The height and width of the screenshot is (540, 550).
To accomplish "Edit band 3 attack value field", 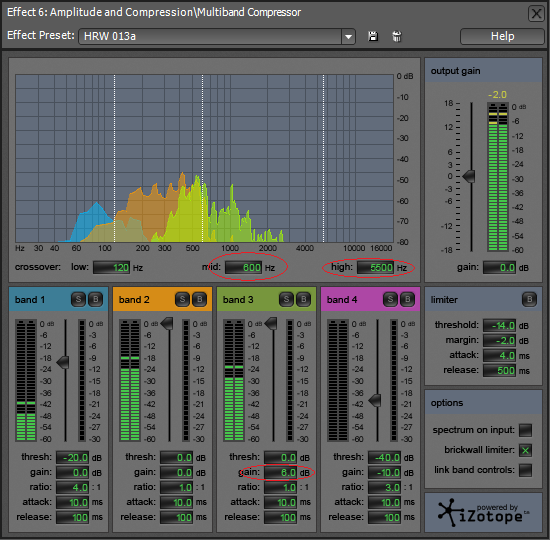I will tap(281, 502).
